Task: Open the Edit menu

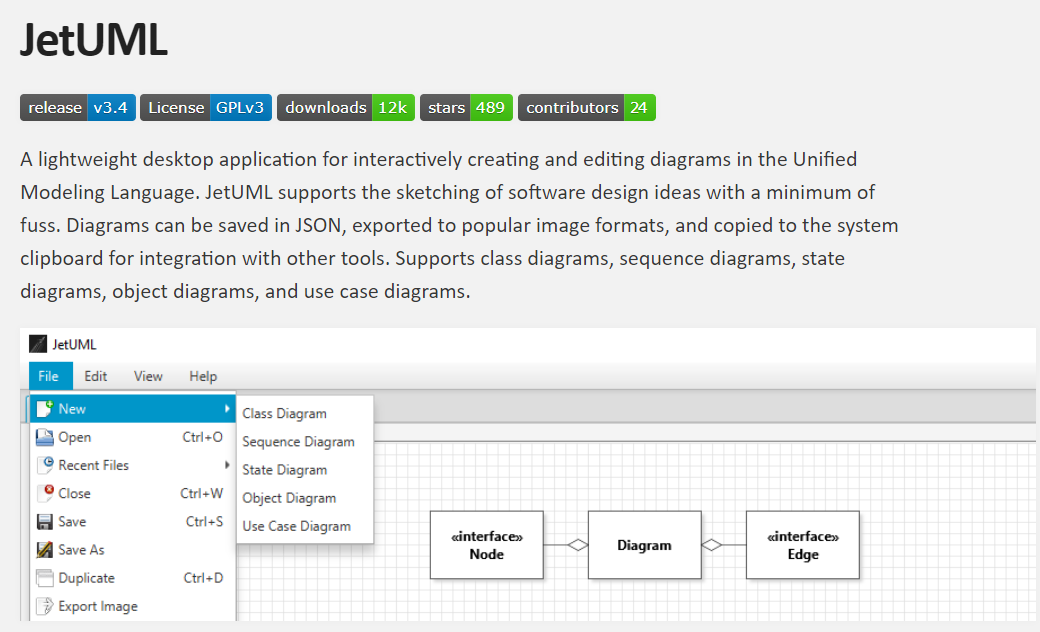Action: (x=96, y=376)
